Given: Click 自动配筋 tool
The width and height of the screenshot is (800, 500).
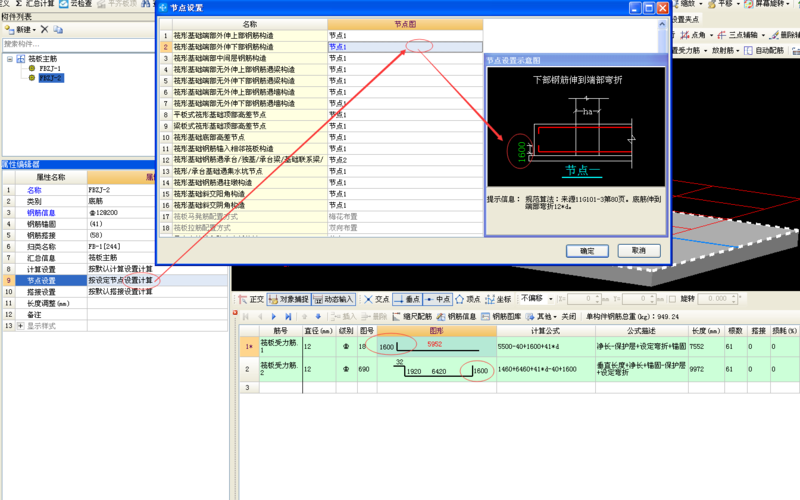Looking at the screenshot, I should pyautogui.click(x=764, y=51).
